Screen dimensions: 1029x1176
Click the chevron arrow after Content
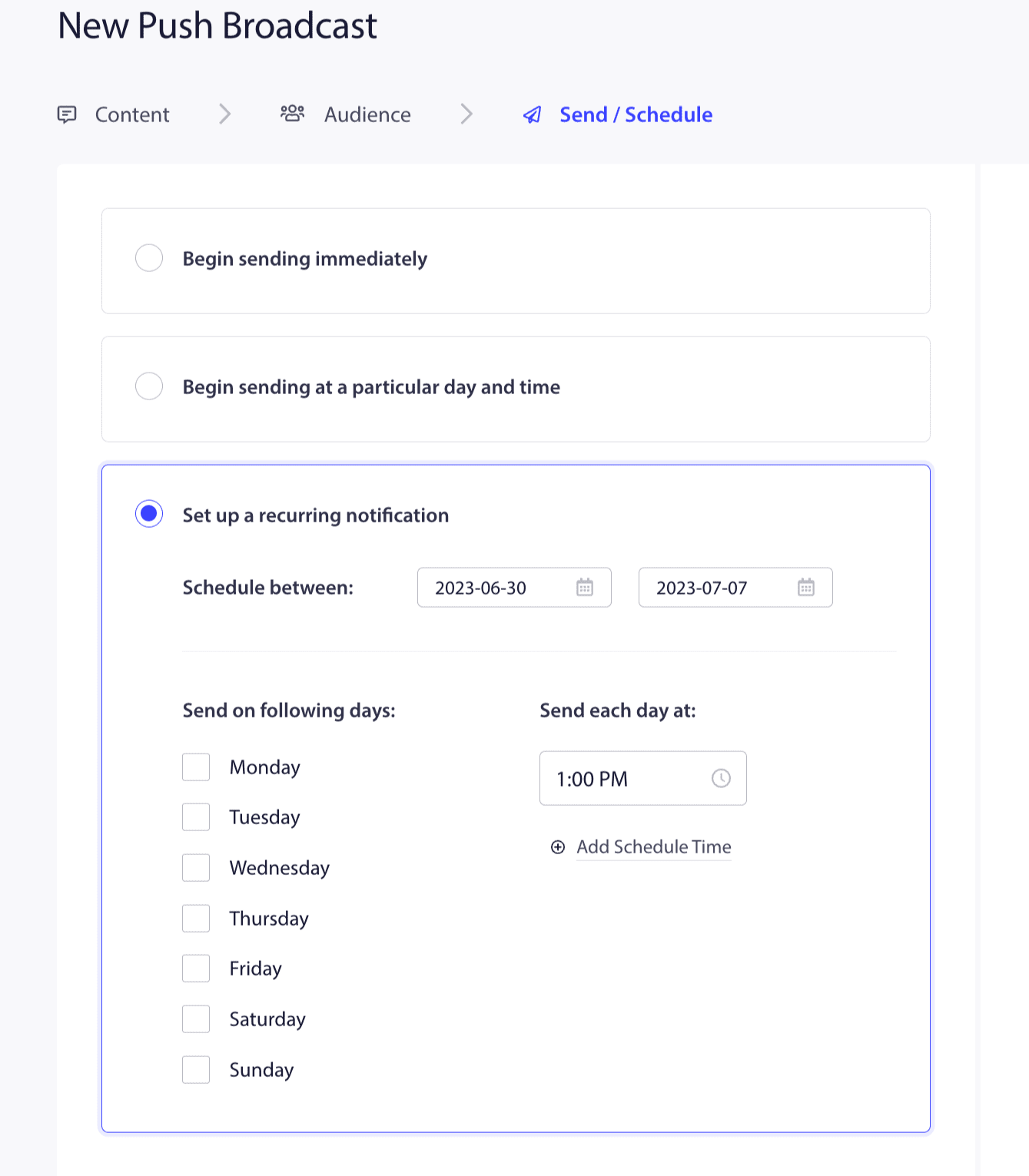pos(224,114)
